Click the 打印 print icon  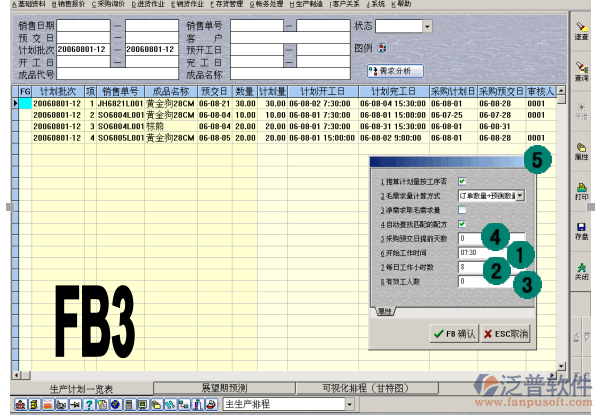(581, 188)
